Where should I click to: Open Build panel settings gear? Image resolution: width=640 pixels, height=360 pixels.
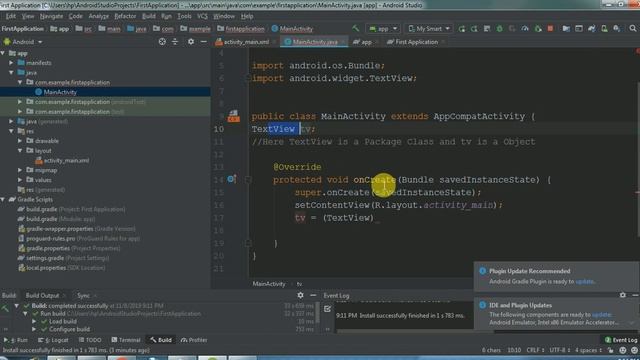click(300, 295)
